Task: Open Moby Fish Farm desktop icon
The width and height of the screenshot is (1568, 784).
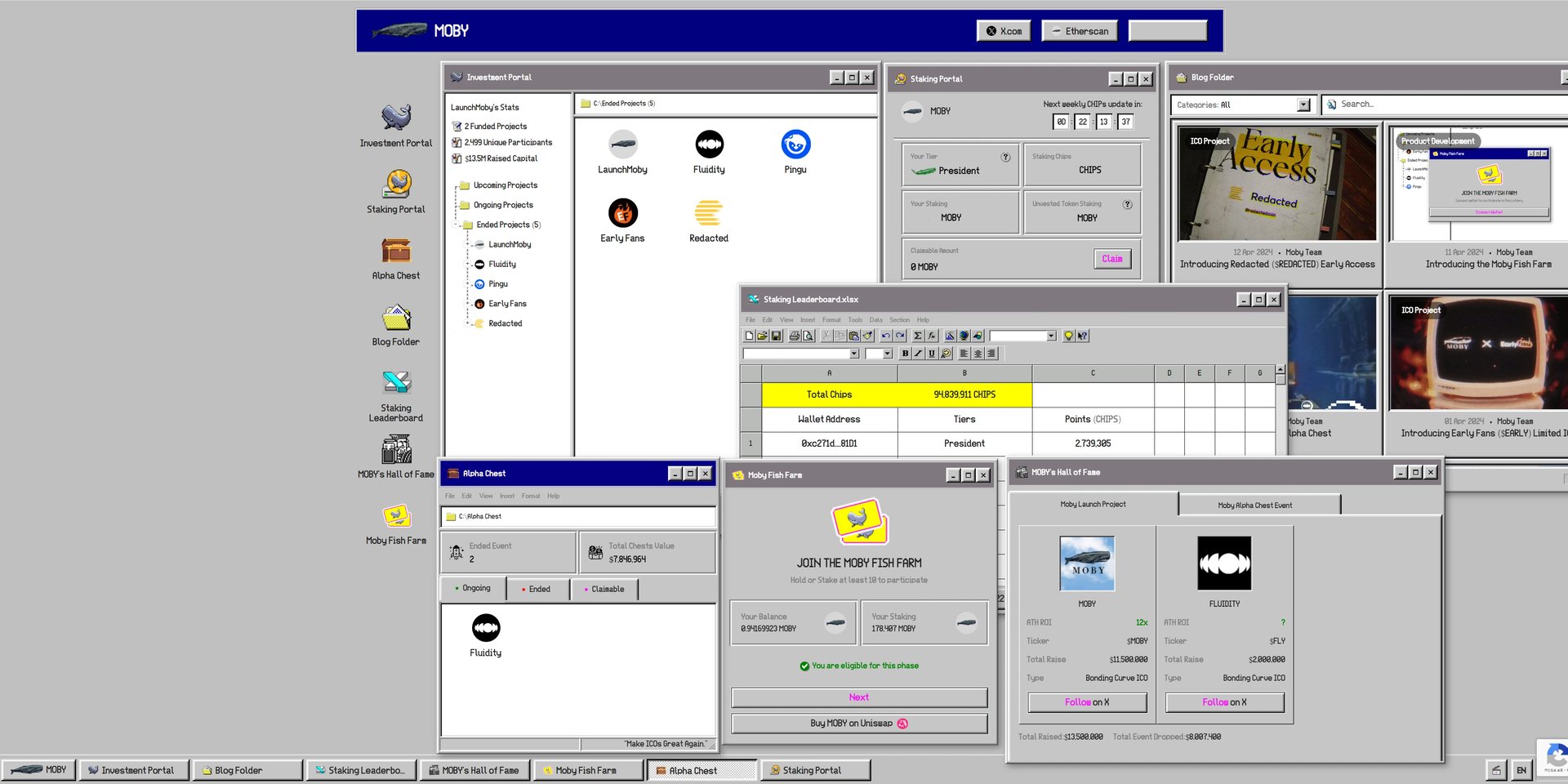Action: 396,523
